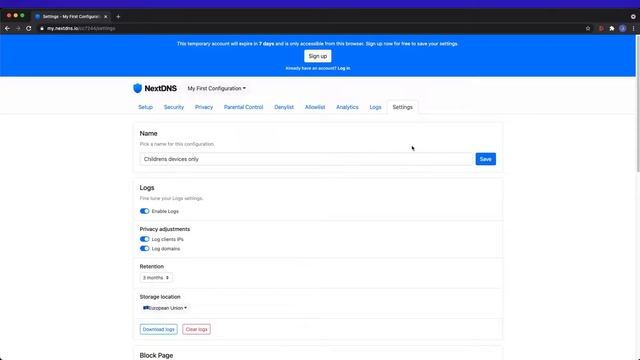Click the browser forward arrow
This screenshot has height=360, width=640.
coord(18,28)
